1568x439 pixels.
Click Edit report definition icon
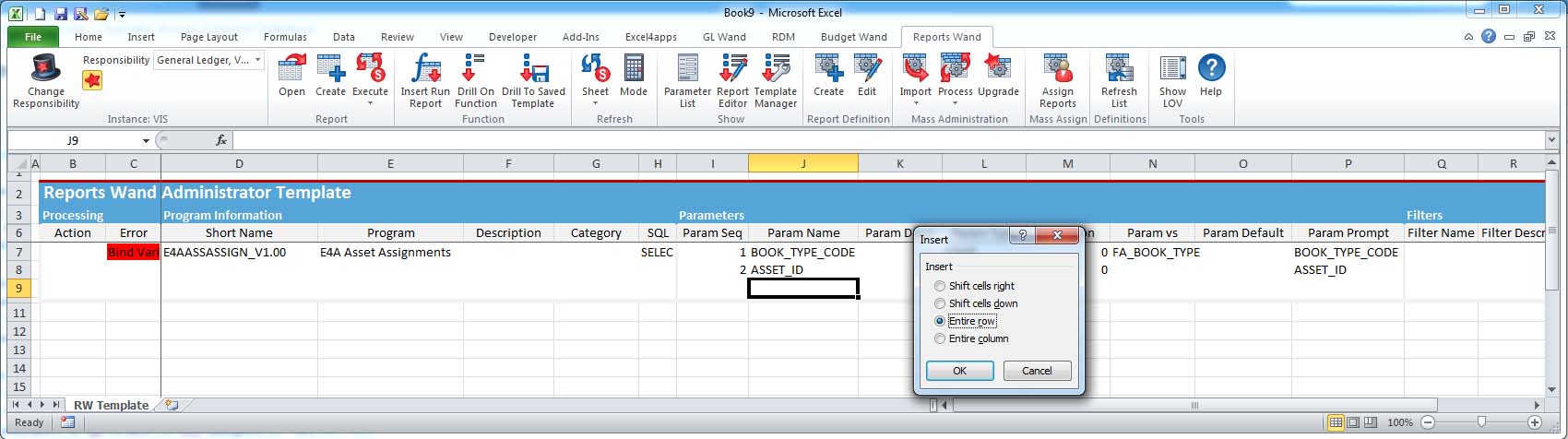tap(867, 67)
